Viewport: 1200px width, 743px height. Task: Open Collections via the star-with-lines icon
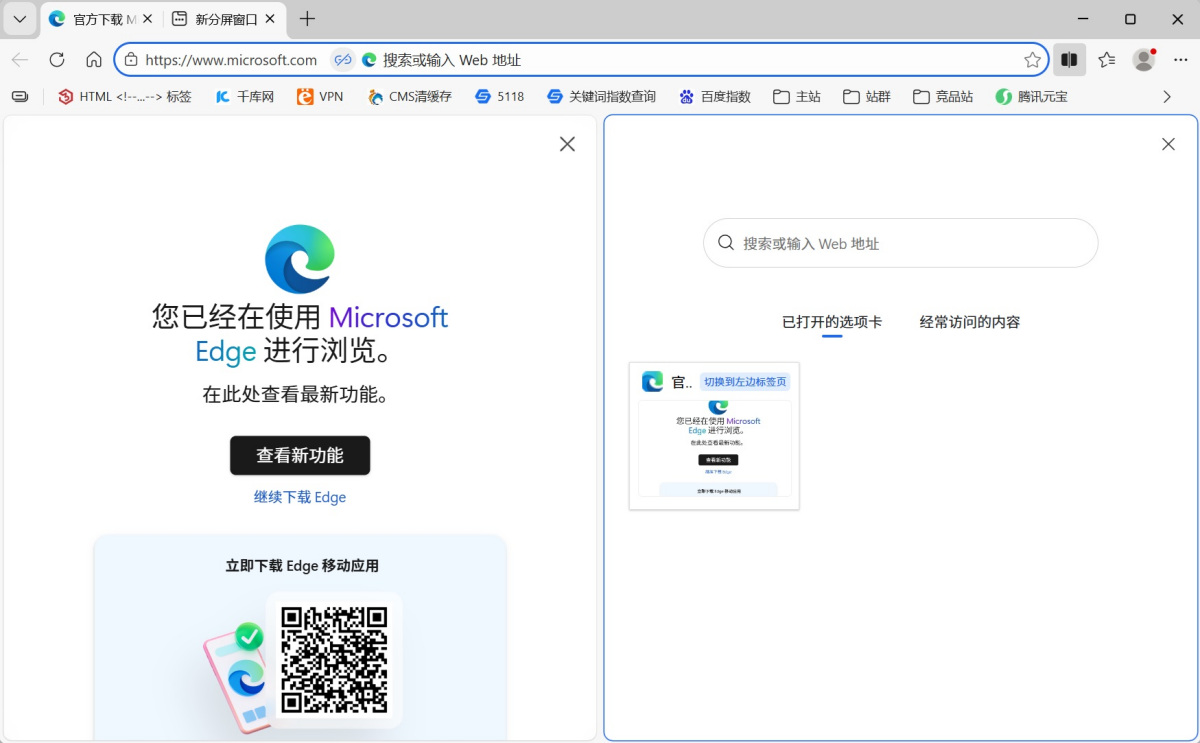tap(1105, 59)
